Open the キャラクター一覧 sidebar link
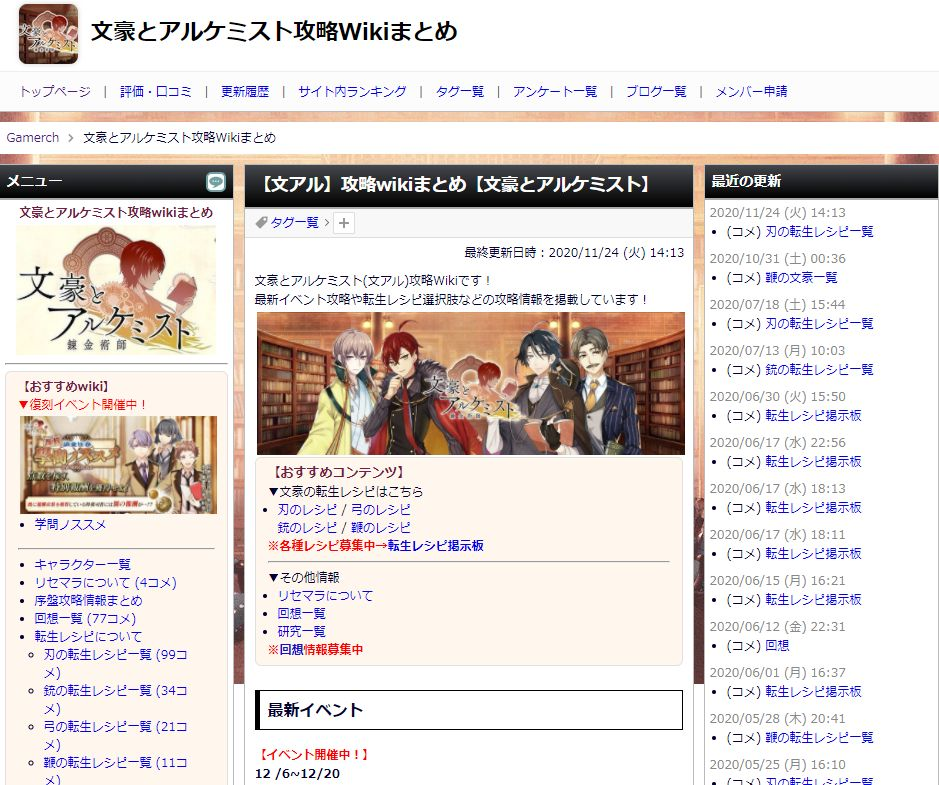 click(83, 565)
